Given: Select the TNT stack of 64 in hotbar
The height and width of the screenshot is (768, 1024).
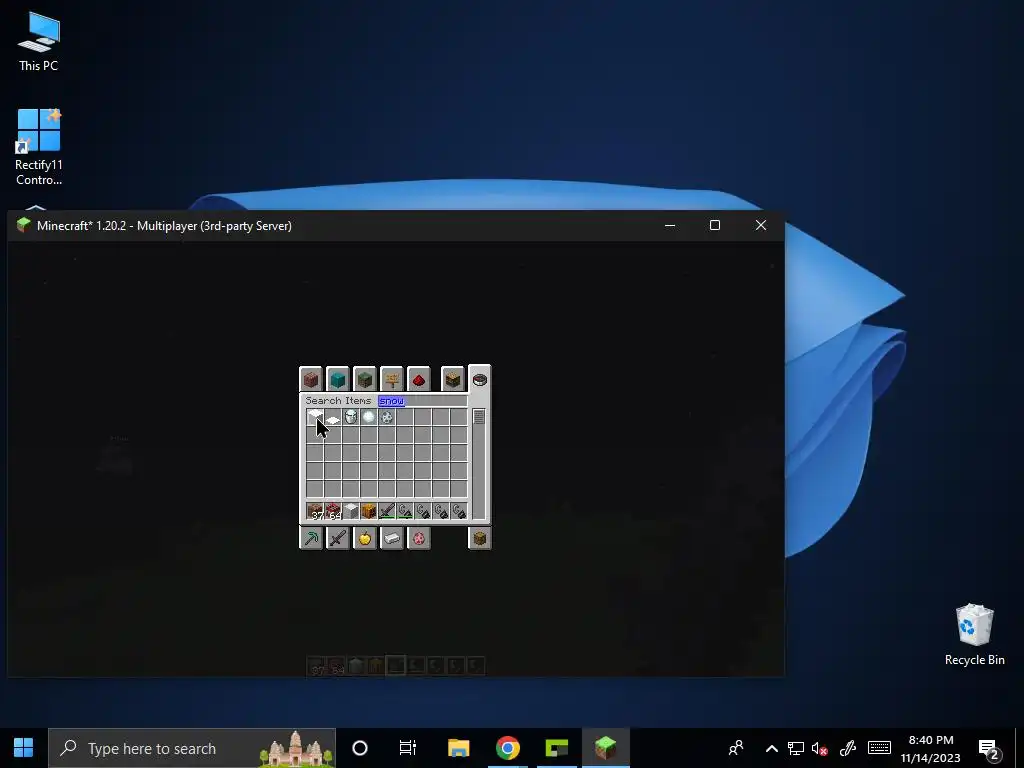Looking at the screenshot, I should 333,511.
